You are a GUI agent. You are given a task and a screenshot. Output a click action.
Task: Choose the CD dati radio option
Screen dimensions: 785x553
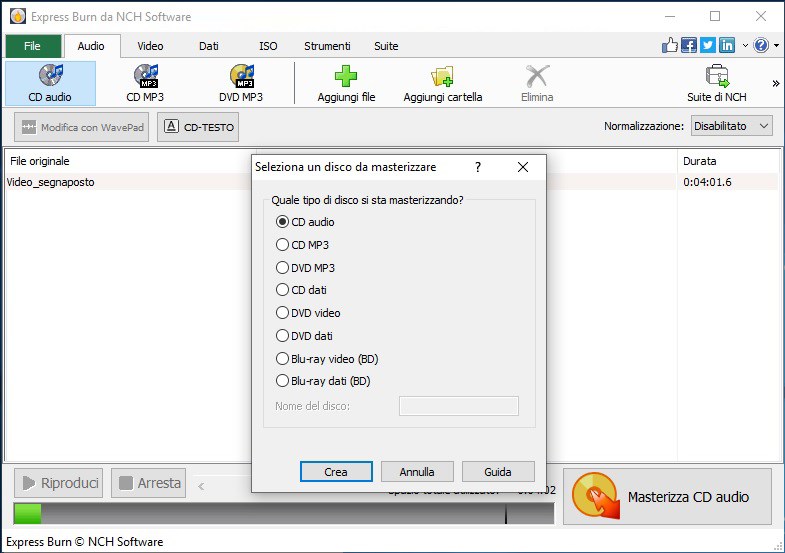[282, 290]
